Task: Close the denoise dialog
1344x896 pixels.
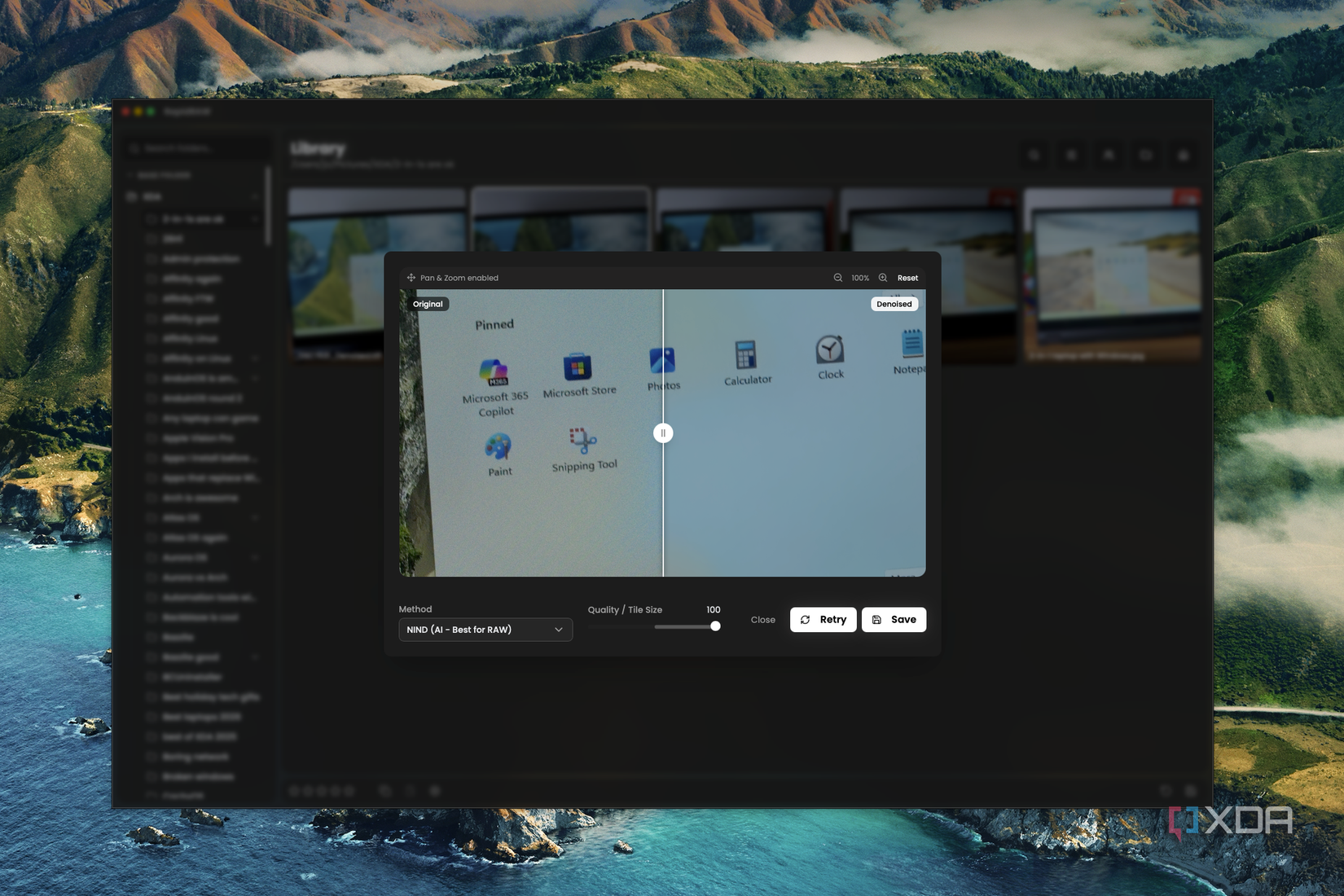Action: coord(762,620)
